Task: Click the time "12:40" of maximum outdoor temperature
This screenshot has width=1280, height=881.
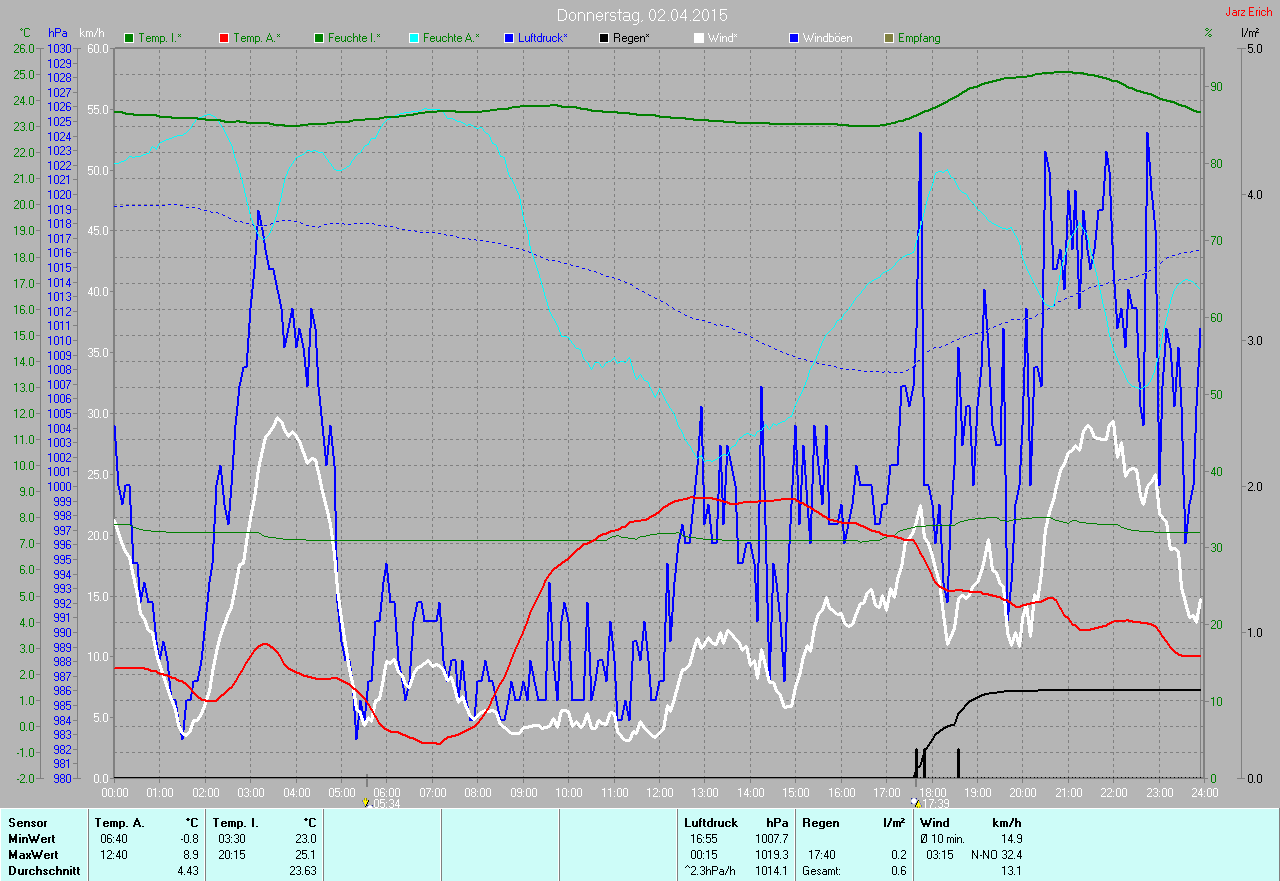Action: click(115, 855)
